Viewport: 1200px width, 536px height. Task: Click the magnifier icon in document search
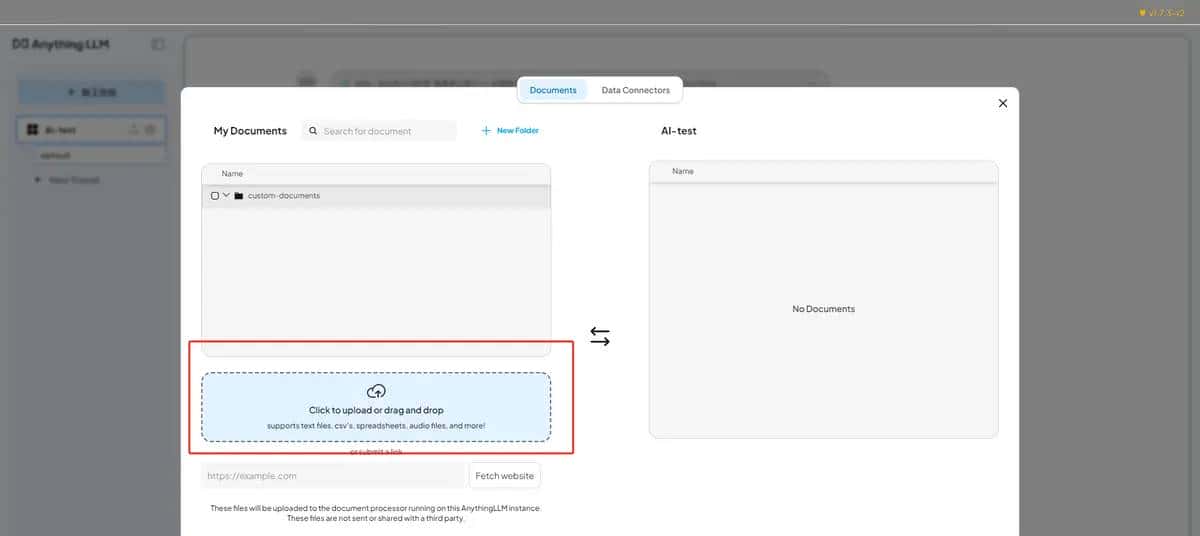[x=313, y=131]
